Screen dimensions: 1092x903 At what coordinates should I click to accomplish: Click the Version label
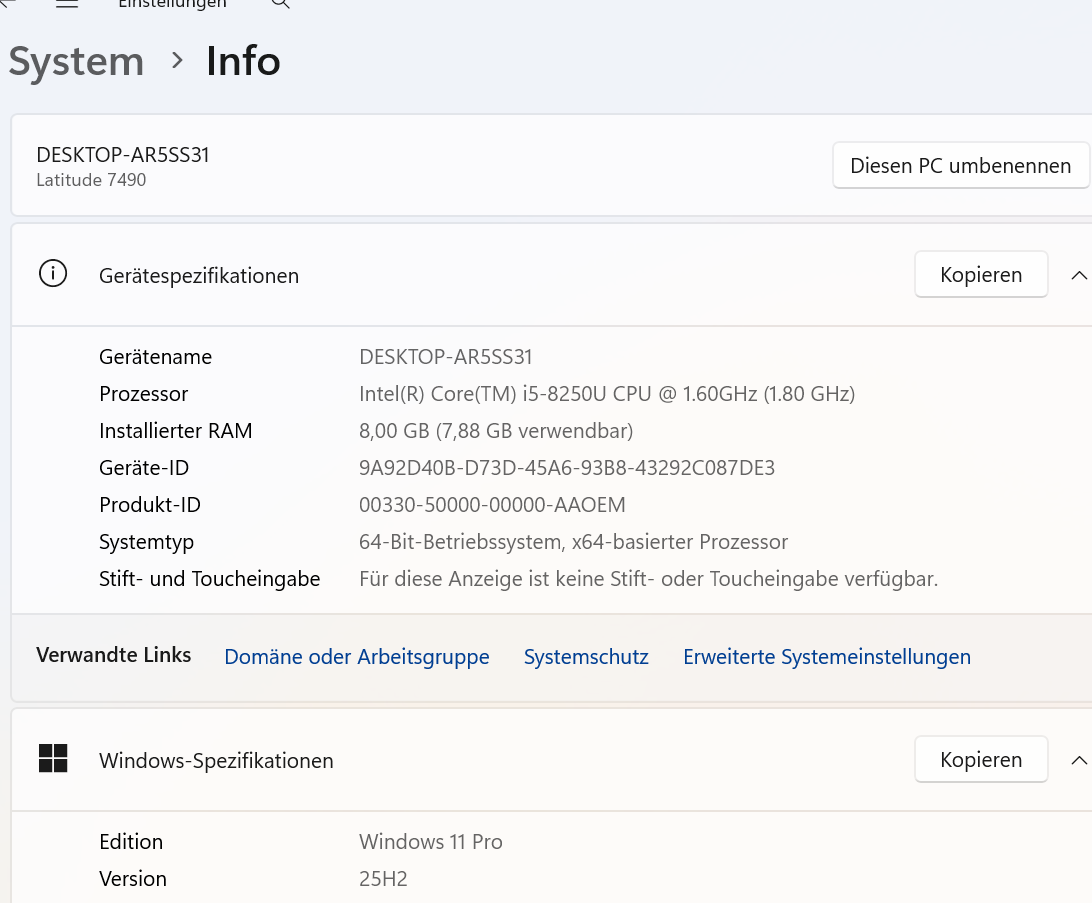(132, 879)
